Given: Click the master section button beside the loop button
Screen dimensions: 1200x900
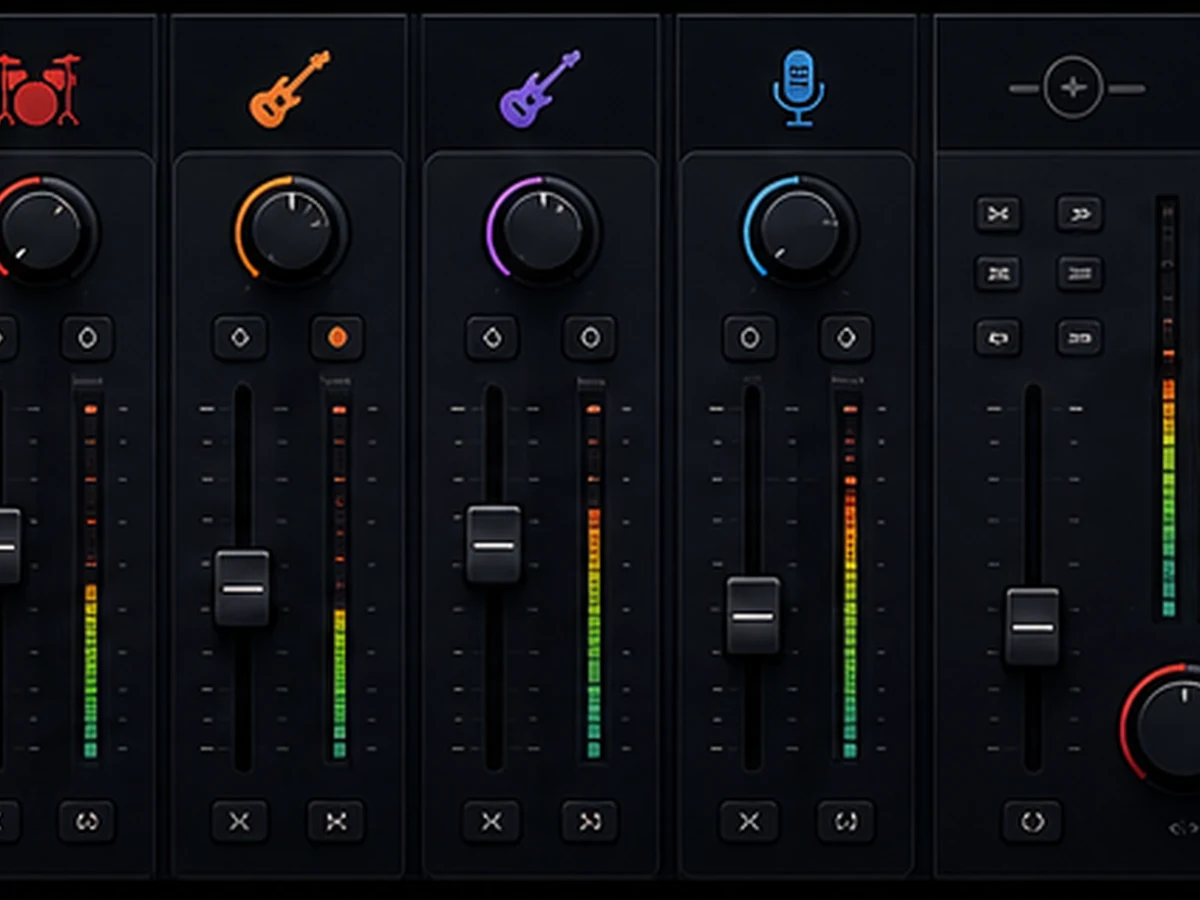Looking at the screenshot, I should tap(1080, 337).
